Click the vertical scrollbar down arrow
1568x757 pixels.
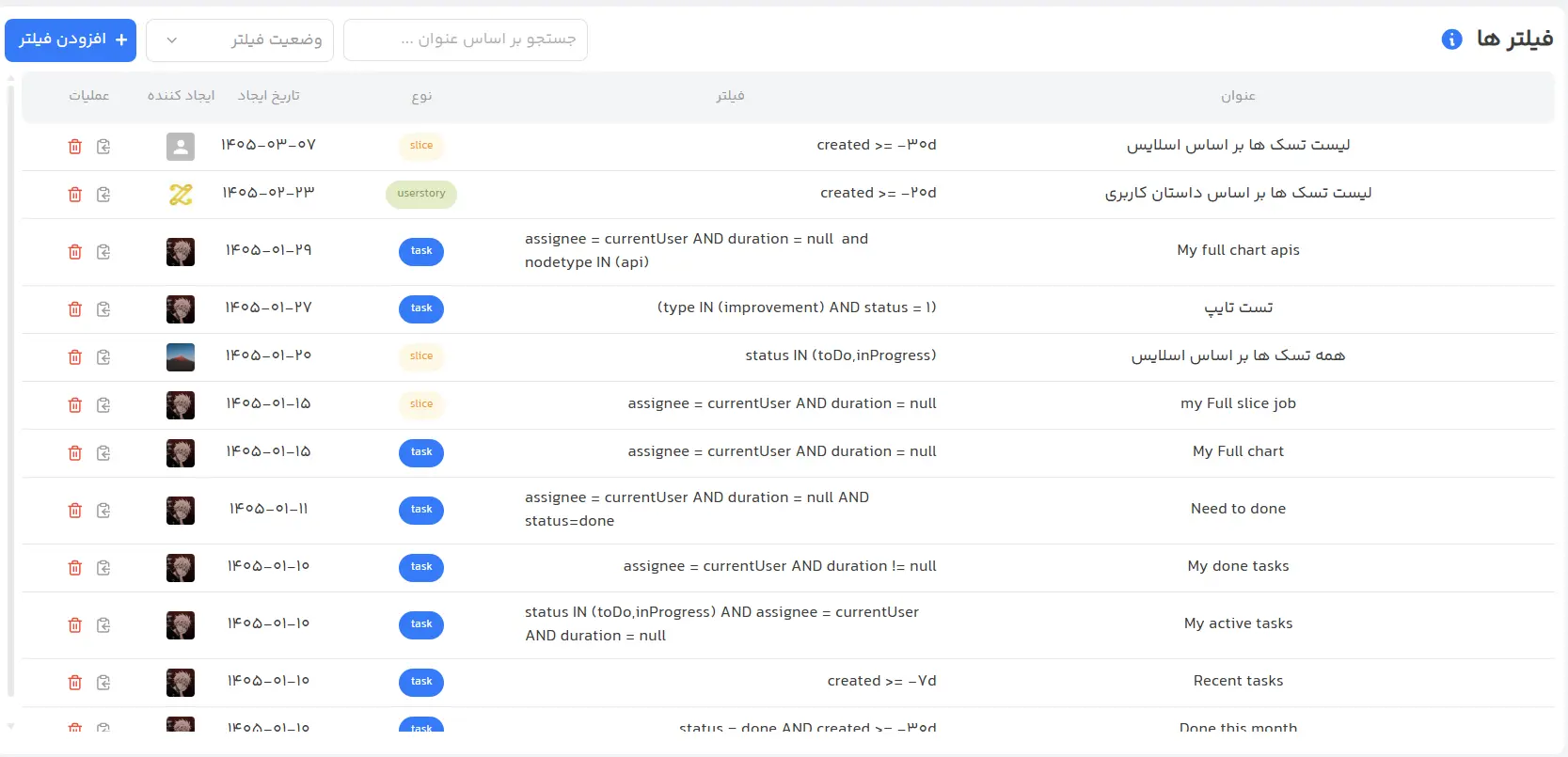pos(10,726)
